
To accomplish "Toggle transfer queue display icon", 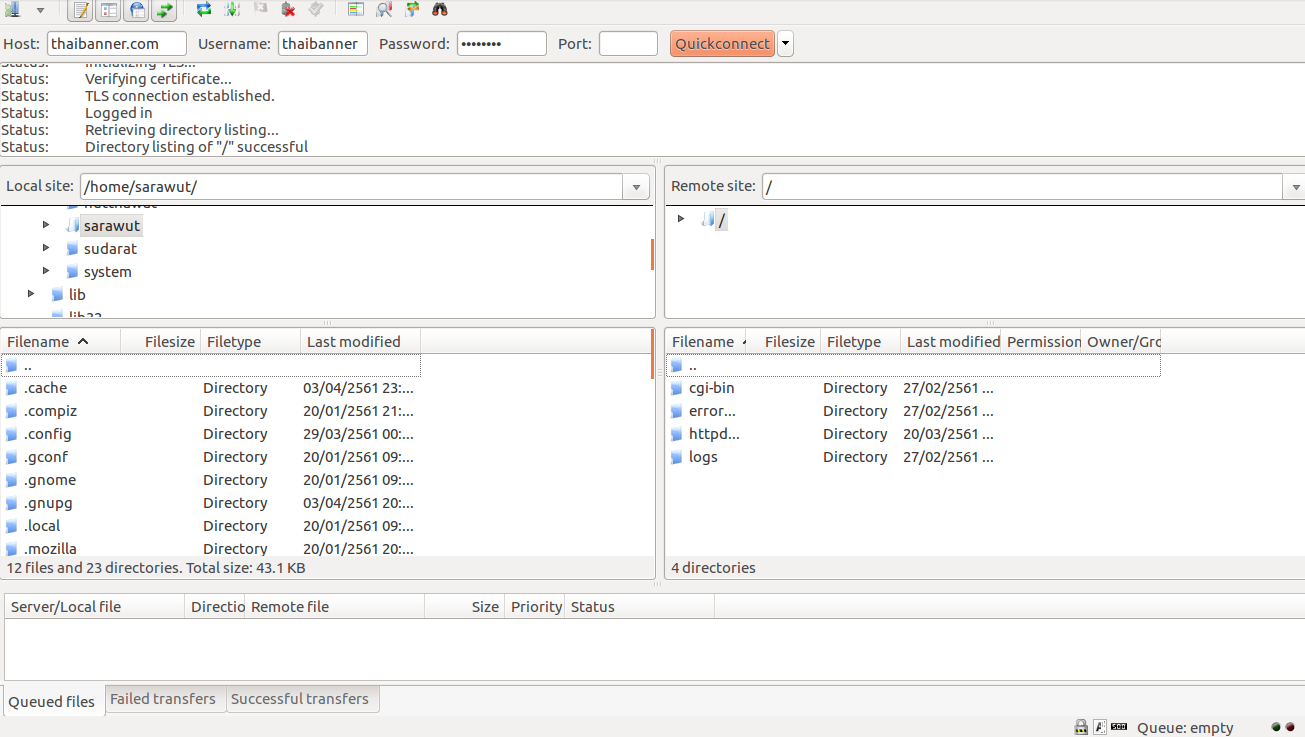I will [x=164, y=10].
